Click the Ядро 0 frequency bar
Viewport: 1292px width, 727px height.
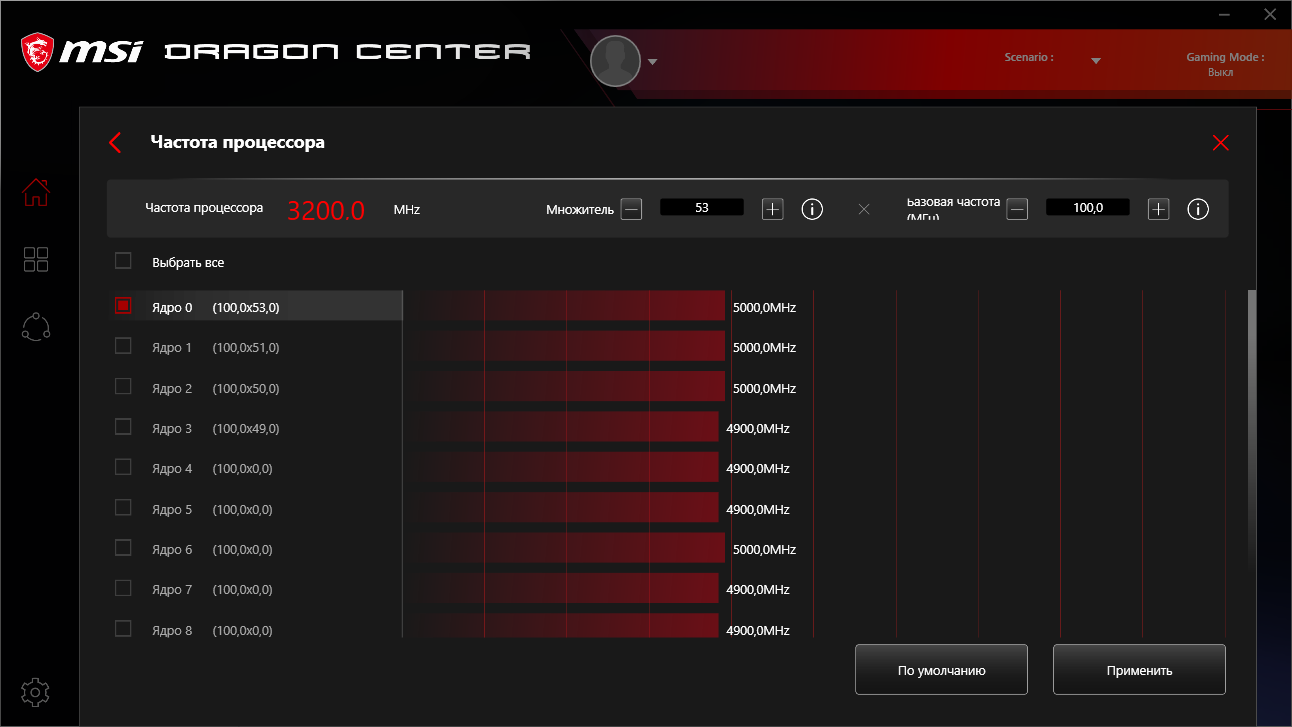tap(565, 306)
